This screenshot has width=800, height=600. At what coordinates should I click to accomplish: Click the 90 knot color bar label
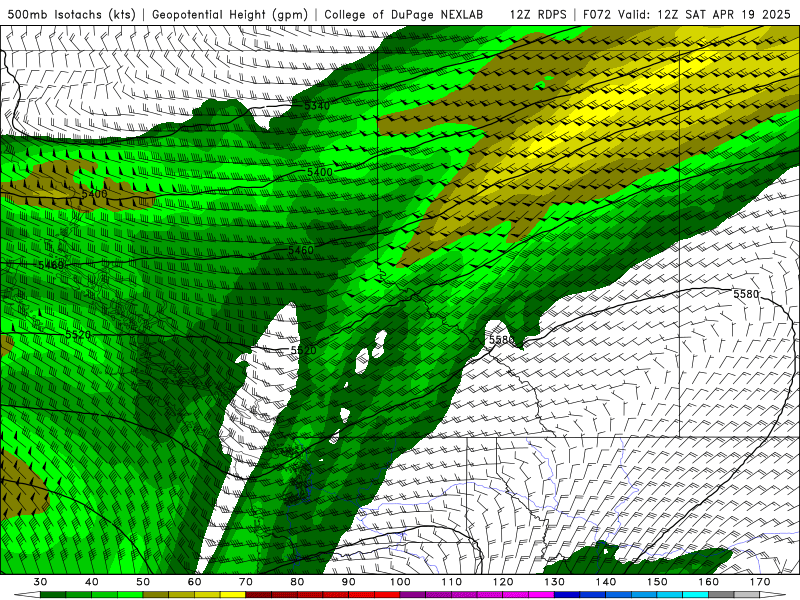[349, 582]
